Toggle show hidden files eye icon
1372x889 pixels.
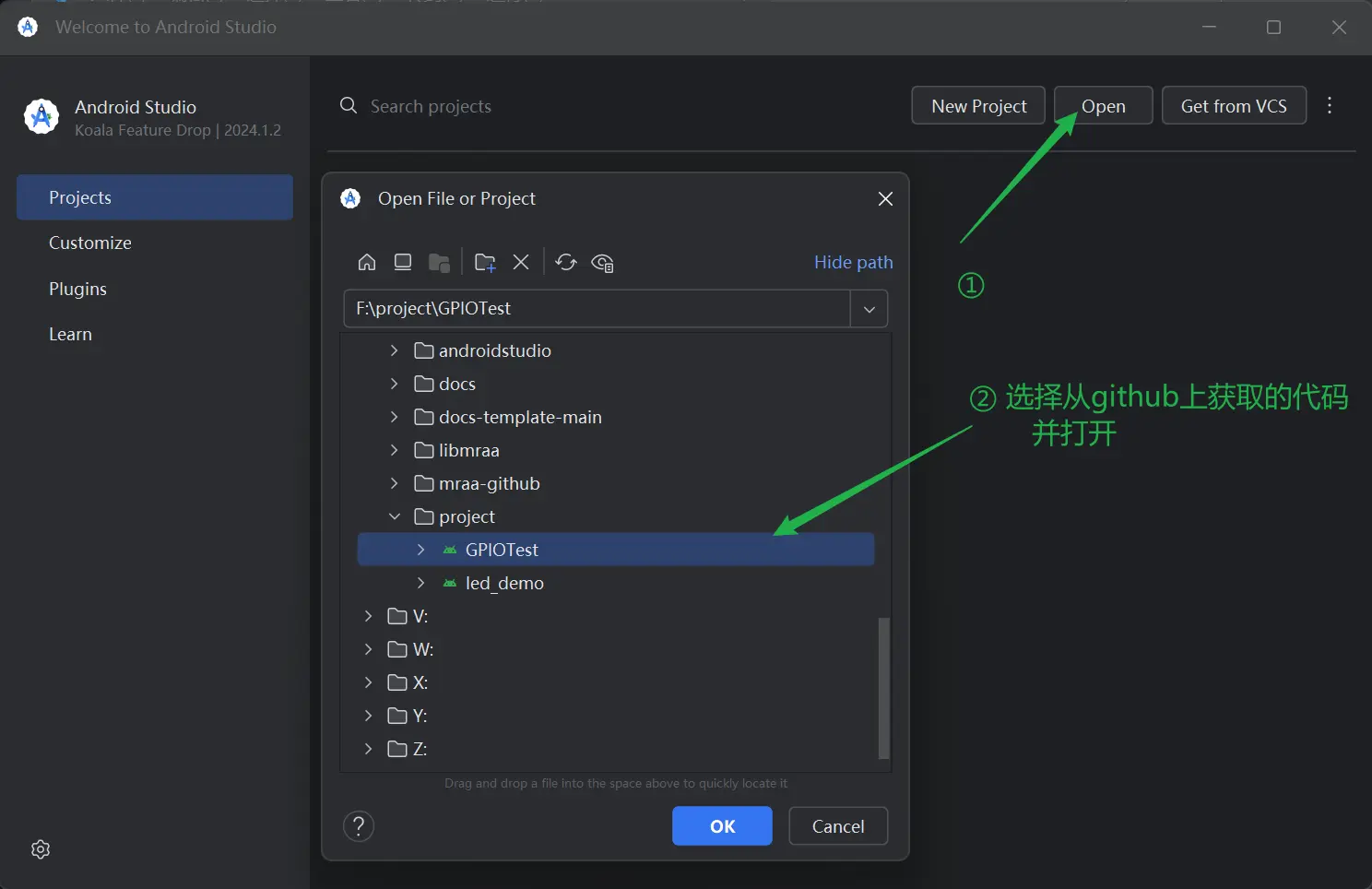(x=602, y=263)
